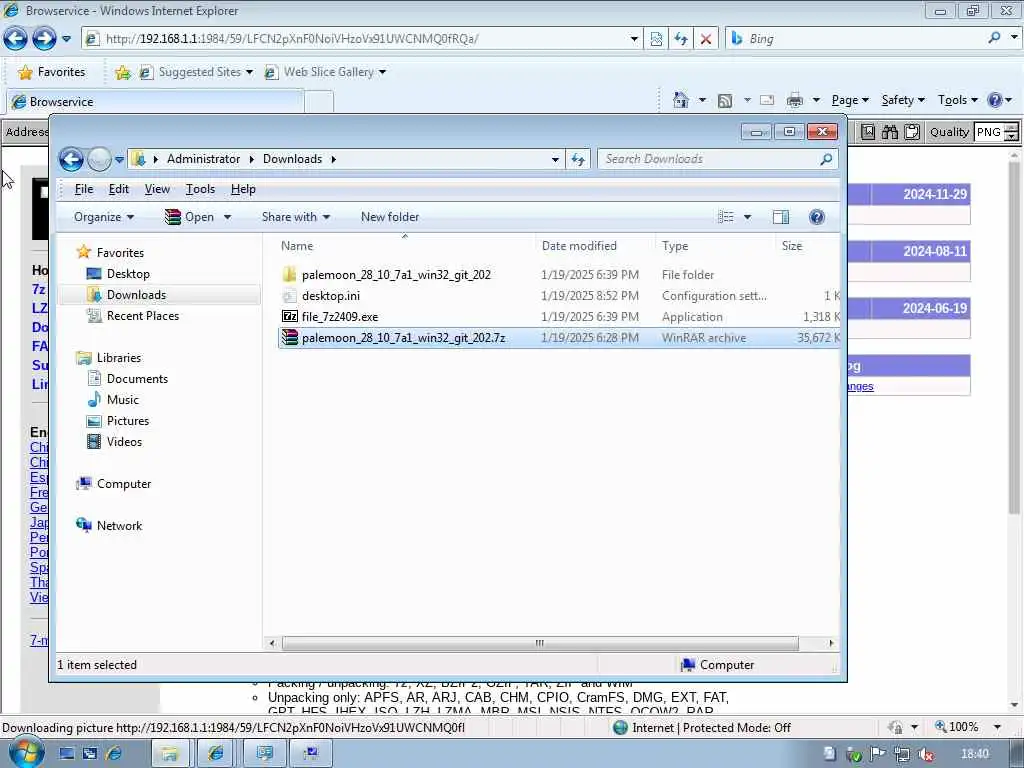Select Documents library in navigation pane

pos(137,379)
